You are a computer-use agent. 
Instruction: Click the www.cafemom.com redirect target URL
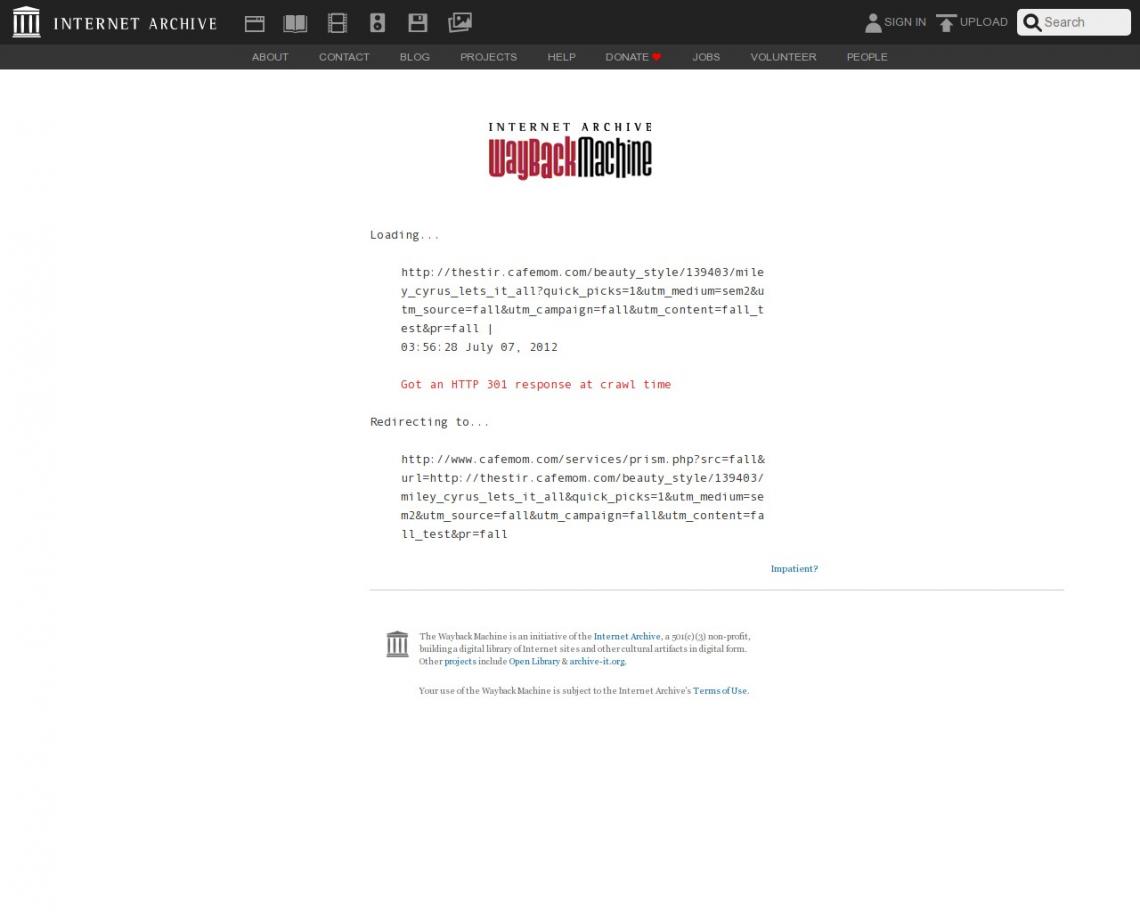pyautogui.click(x=582, y=497)
